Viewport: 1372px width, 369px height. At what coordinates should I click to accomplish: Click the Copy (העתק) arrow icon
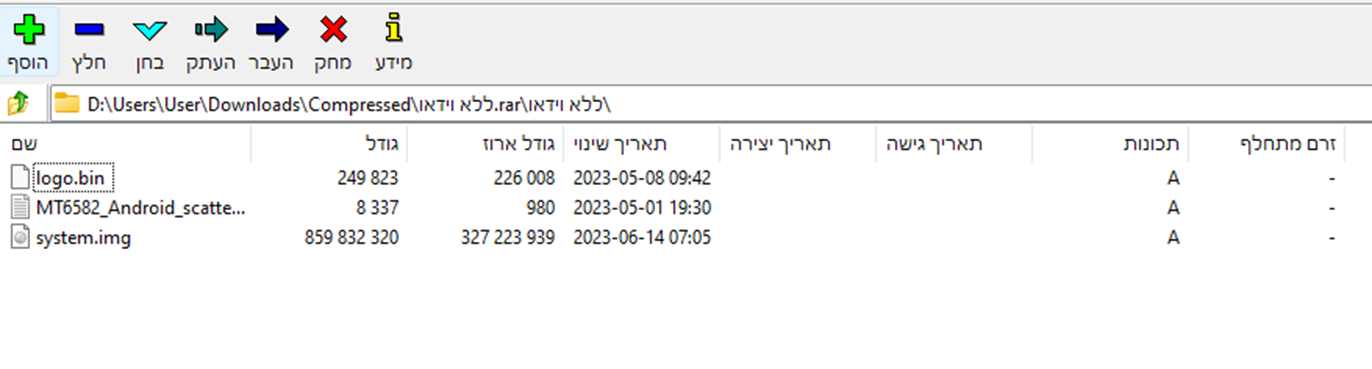pyautogui.click(x=211, y=29)
